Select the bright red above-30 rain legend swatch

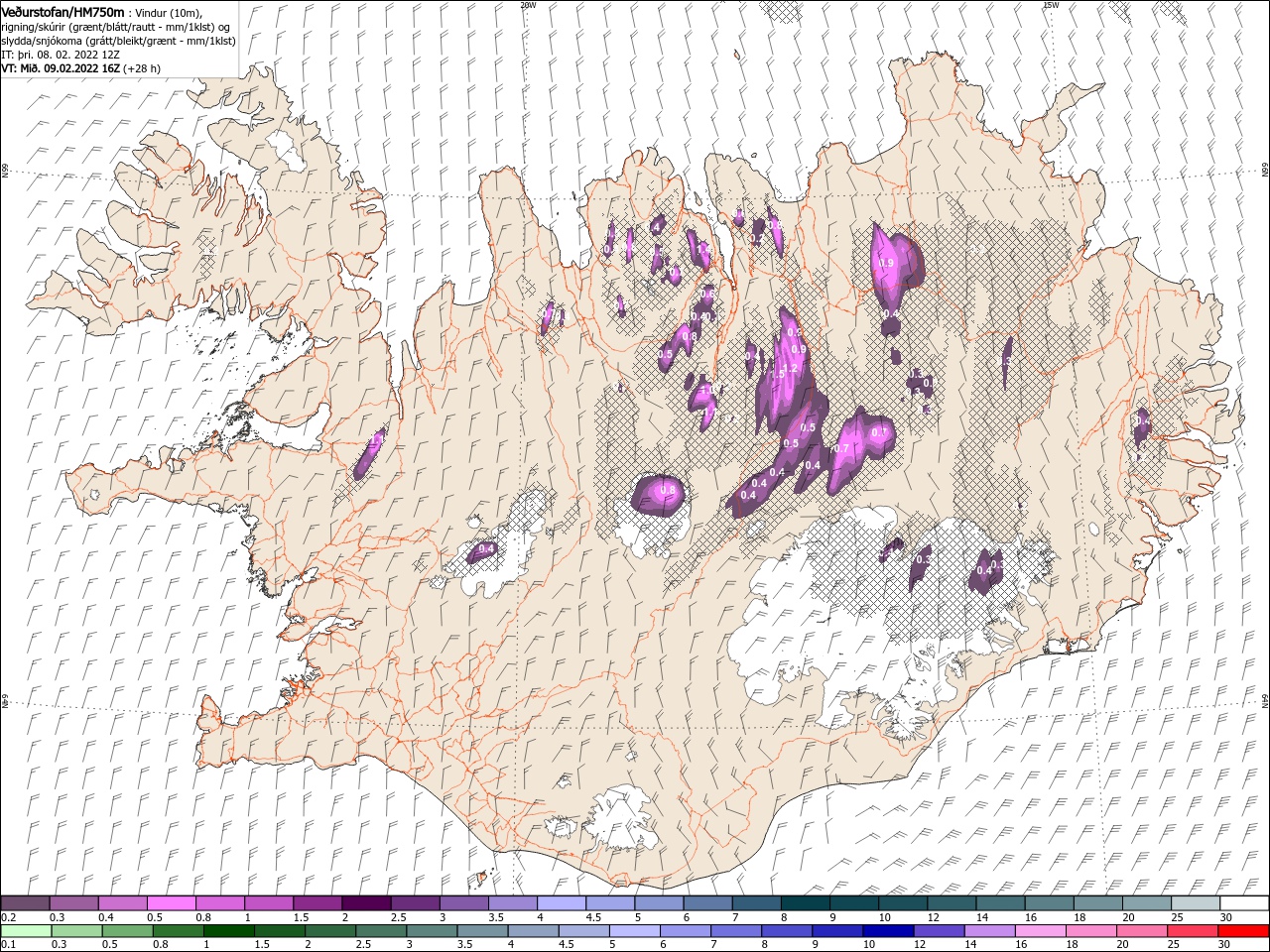tap(1244, 931)
